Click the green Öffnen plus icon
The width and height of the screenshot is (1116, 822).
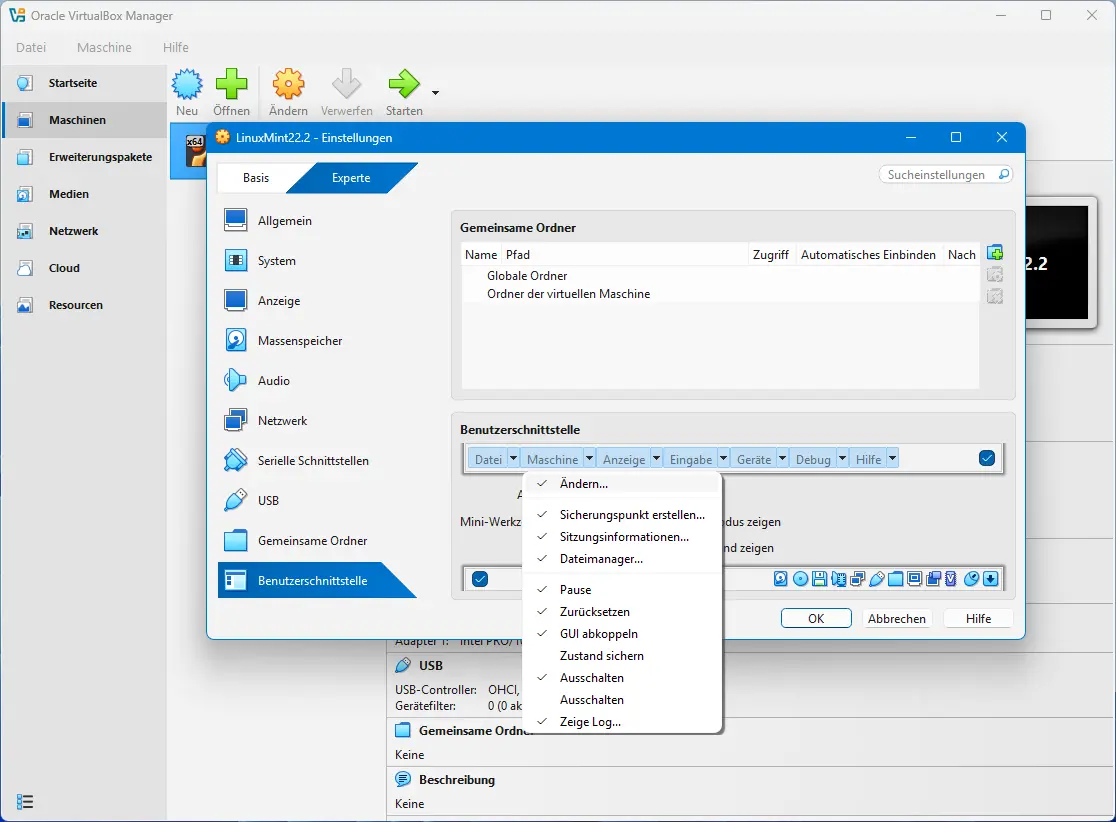(232, 85)
